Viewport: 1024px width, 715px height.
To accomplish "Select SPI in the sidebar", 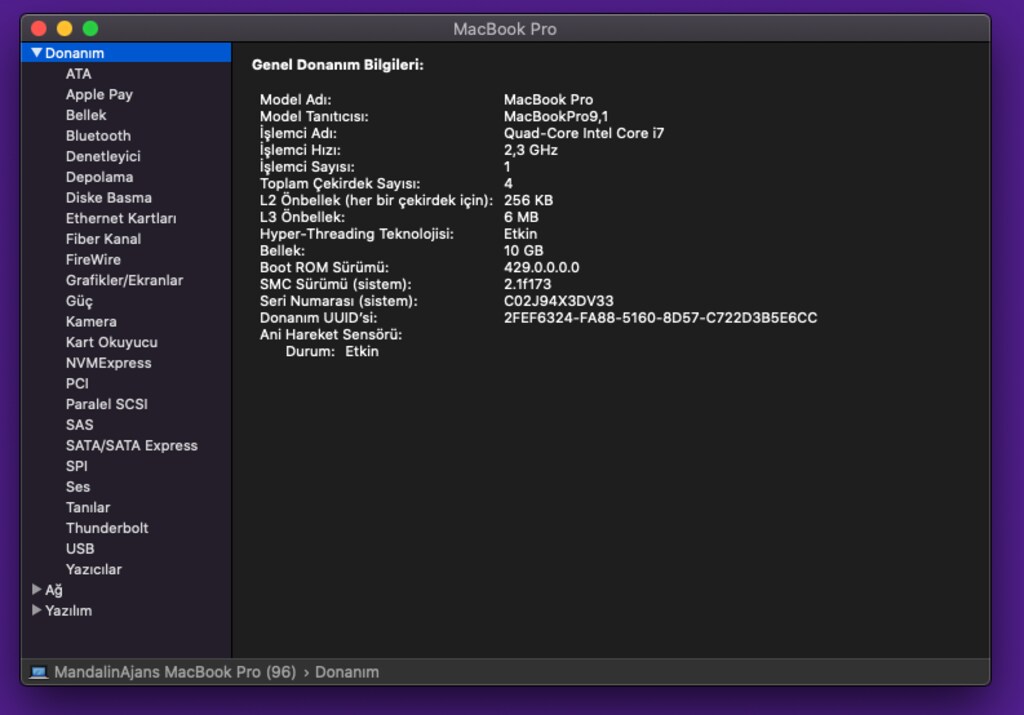I will click(x=76, y=466).
